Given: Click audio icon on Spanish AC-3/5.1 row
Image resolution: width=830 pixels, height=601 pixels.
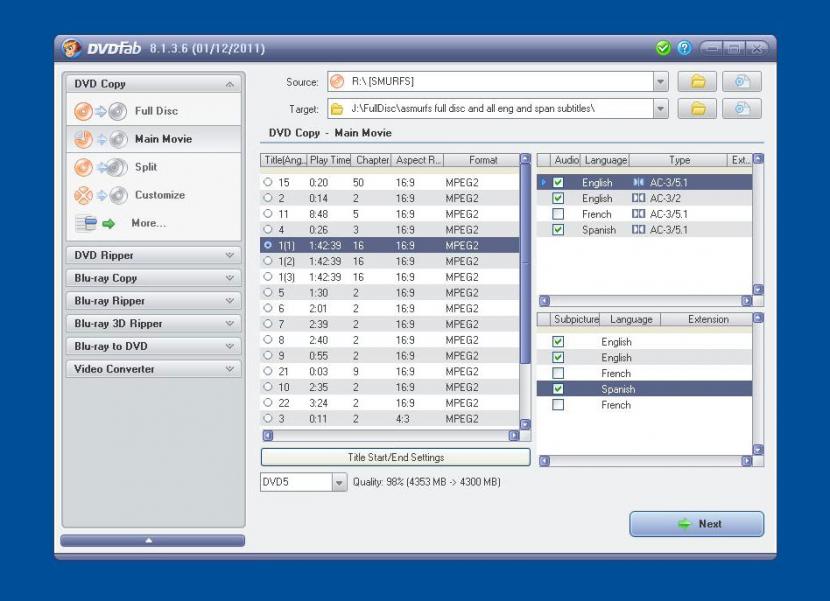Looking at the screenshot, I should (x=638, y=230).
